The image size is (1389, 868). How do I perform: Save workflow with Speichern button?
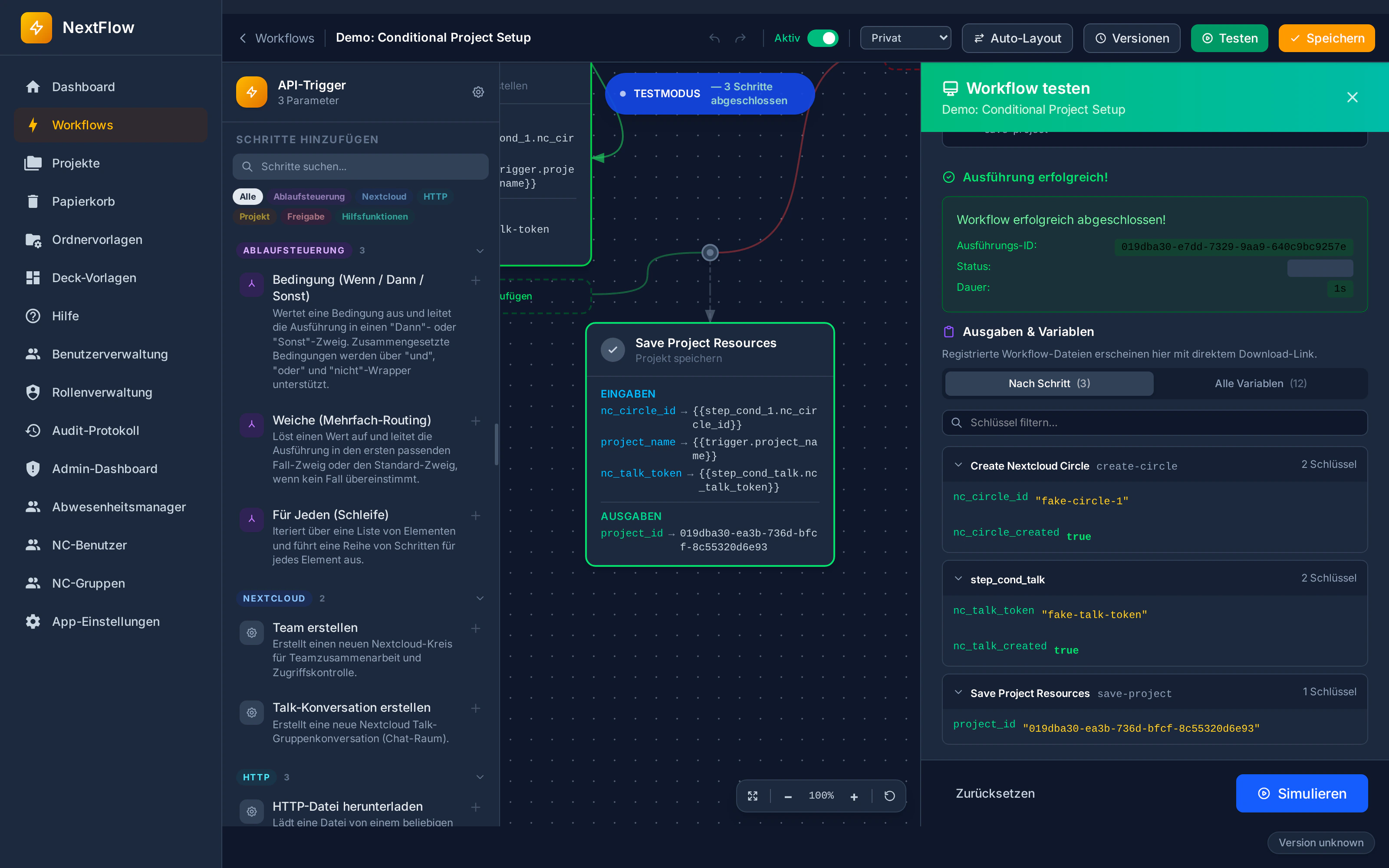click(x=1326, y=38)
